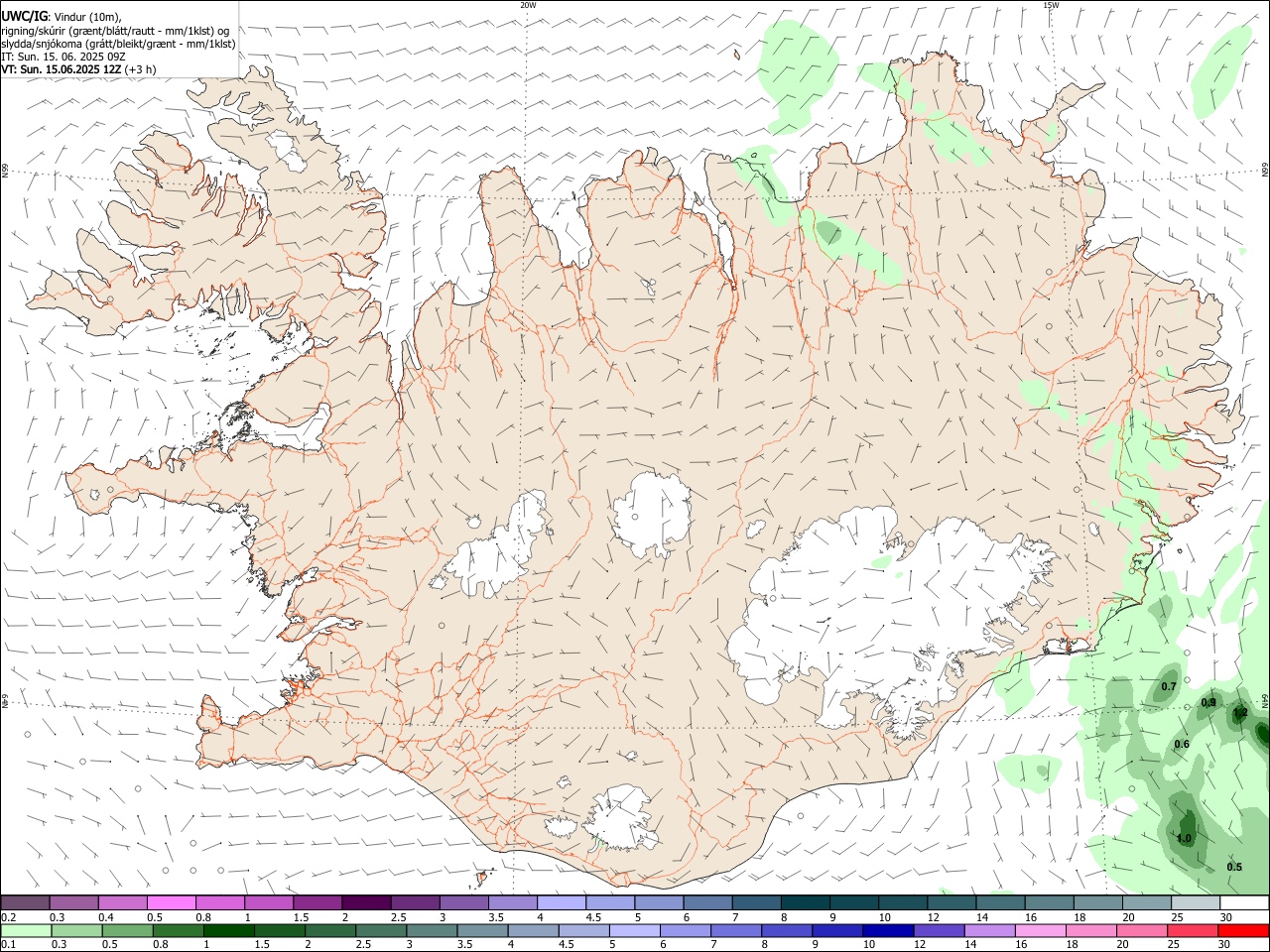Select the 20 swatch in the snow legend
This screenshot has width=1270, height=952.
tap(1146, 902)
